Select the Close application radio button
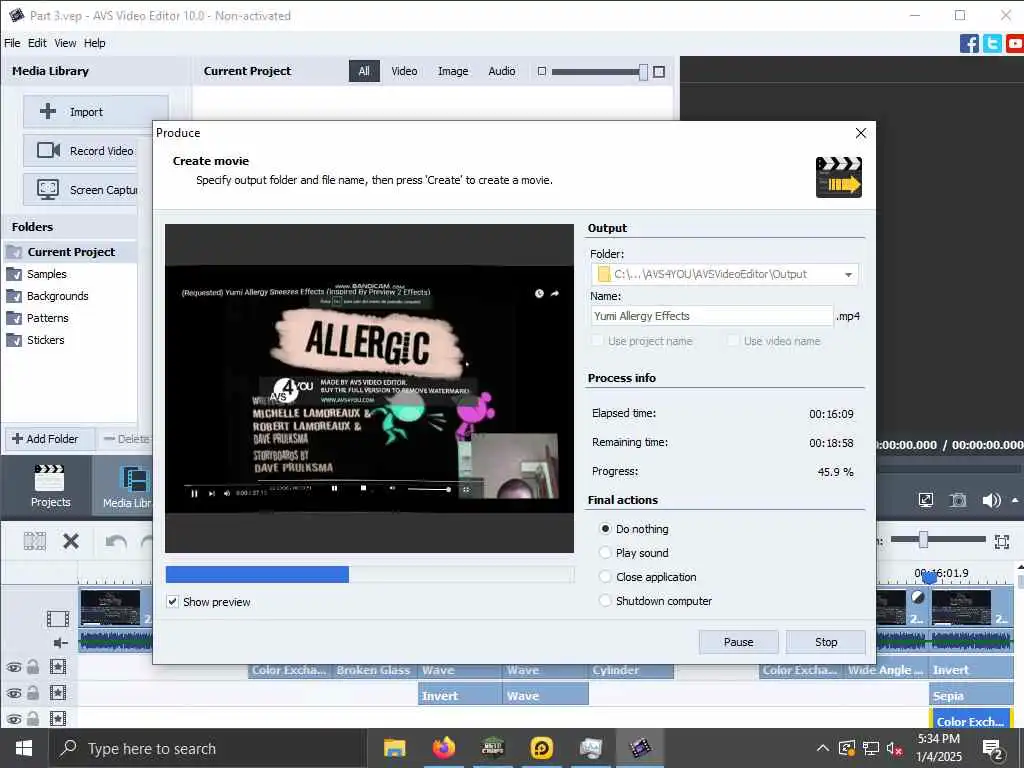The image size is (1024, 768). pyautogui.click(x=605, y=577)
